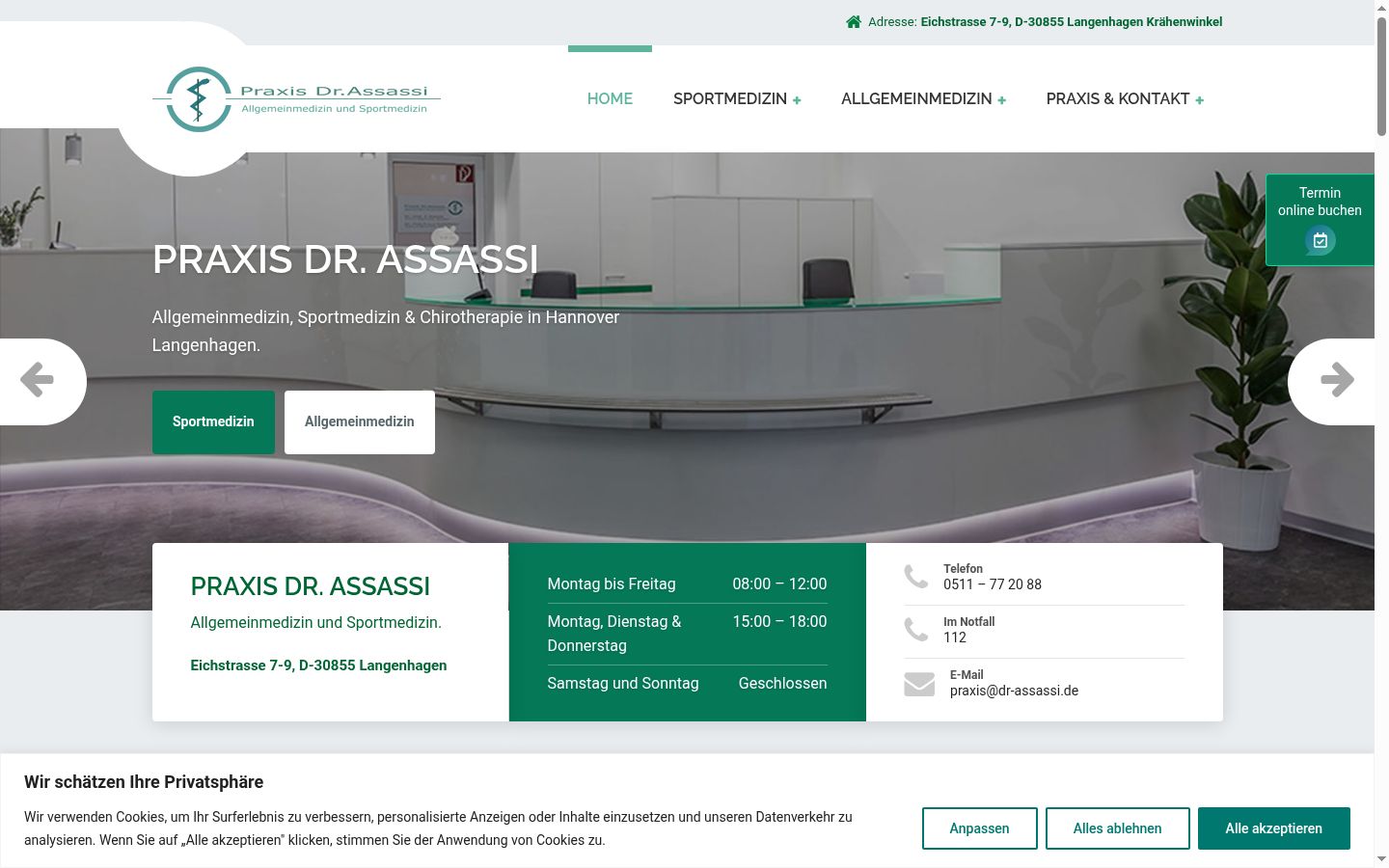Image resolution: width=1389 pixels, height=868 pixels.
Task: Click the scrollbar up arrow
Action: (x=1381, y=8)
